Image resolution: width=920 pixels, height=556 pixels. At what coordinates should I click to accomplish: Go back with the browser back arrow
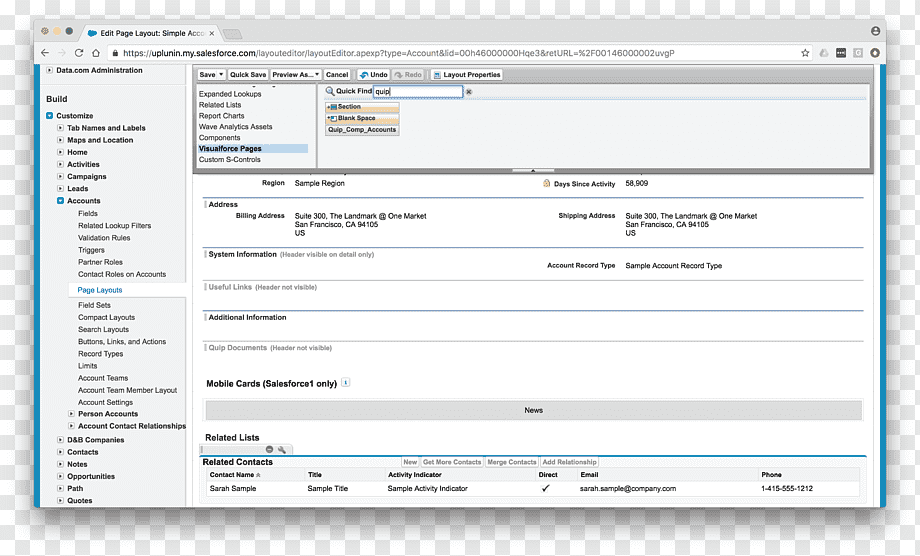click(45, 53)
